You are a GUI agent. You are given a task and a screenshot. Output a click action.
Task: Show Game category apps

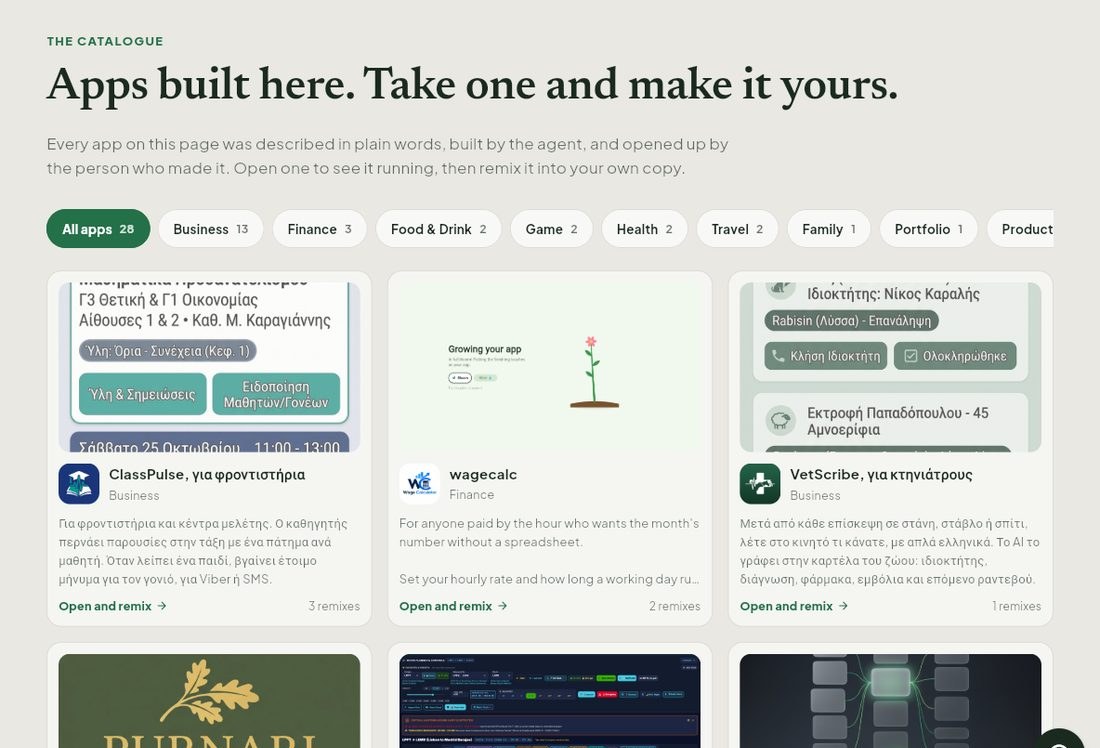[x=551, y=229]
